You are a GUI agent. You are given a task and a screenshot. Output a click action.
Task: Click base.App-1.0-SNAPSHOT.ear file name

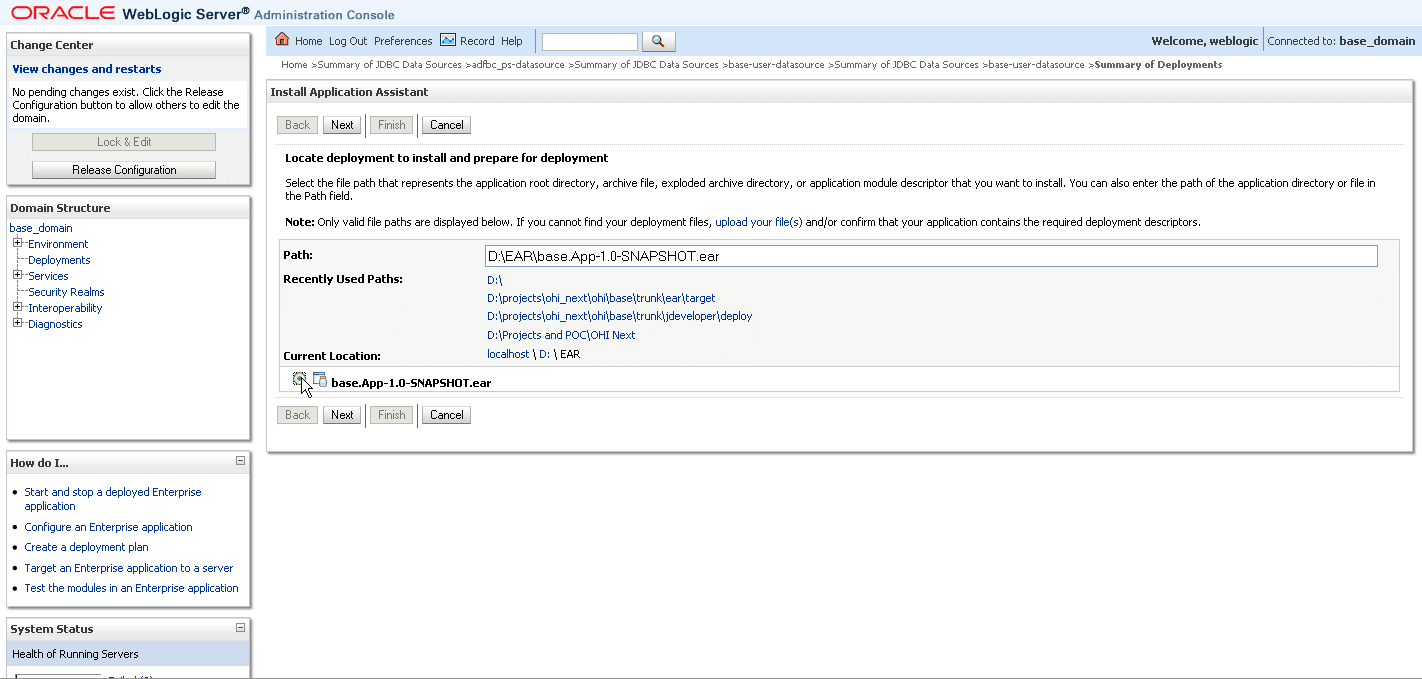[411, 382]
